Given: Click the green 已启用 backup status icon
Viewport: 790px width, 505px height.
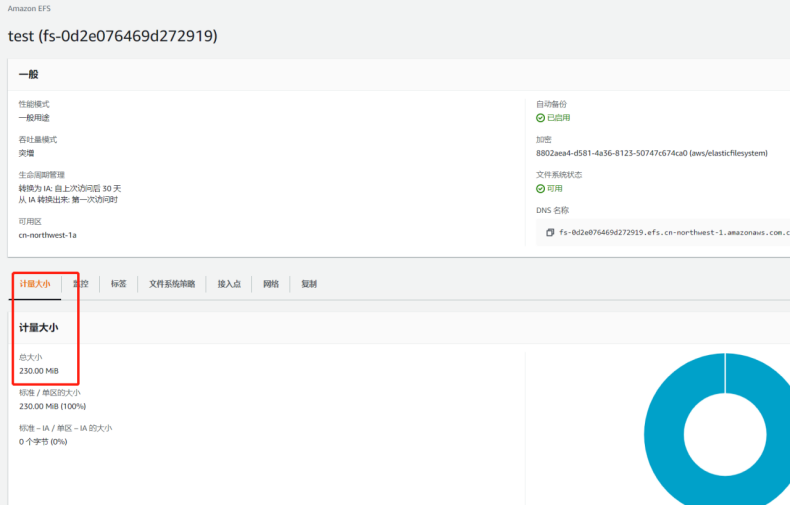Looking at the screenshot, I should [x=541, y=118].
